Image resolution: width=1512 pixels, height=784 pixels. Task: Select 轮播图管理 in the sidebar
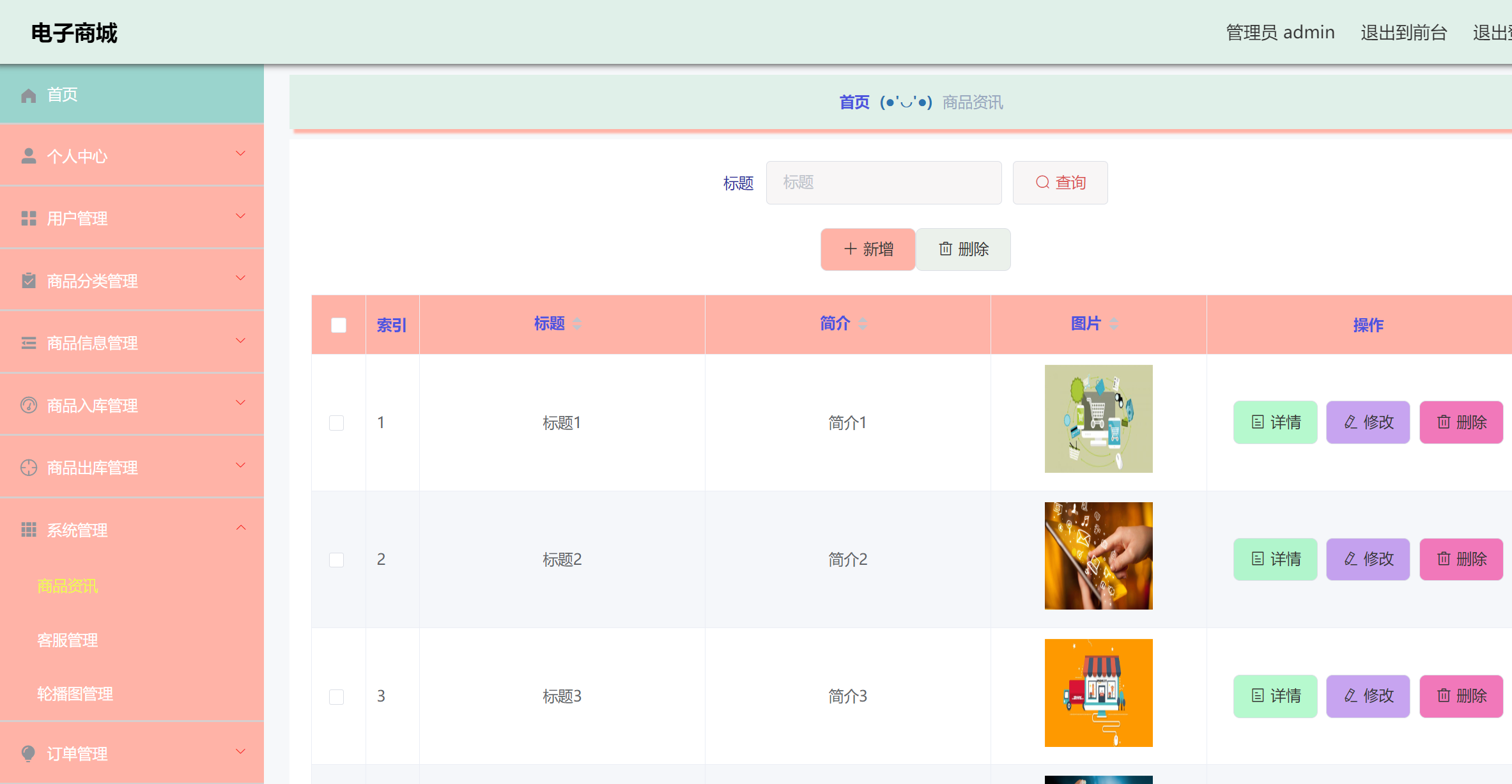(x=75, y=695)
